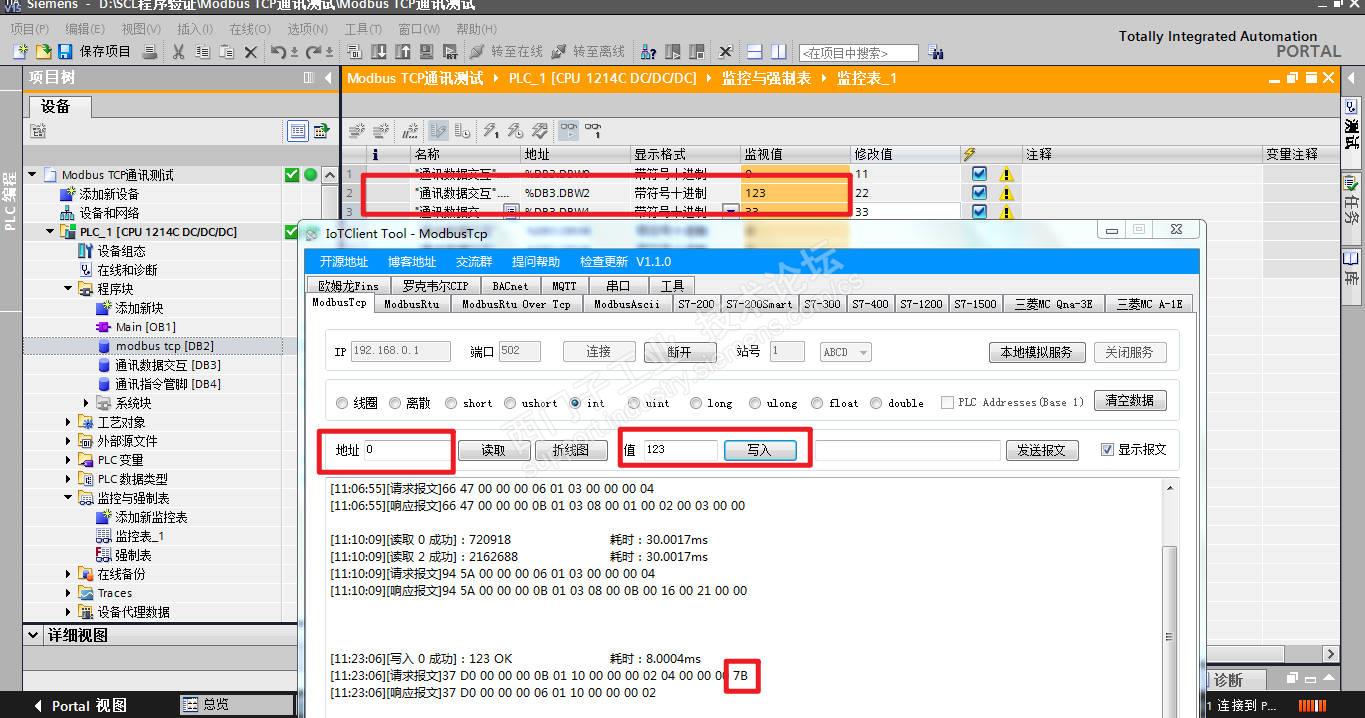
Task: Toggle the modify checkbox in DBW2 row
Action: [x=979, y=192]
